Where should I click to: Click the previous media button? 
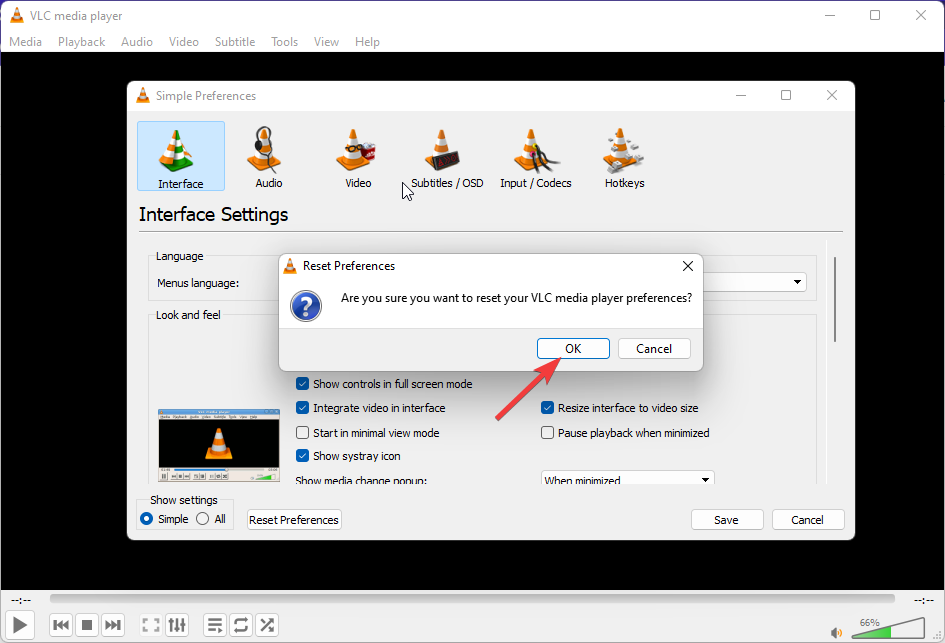pos(61,625)
